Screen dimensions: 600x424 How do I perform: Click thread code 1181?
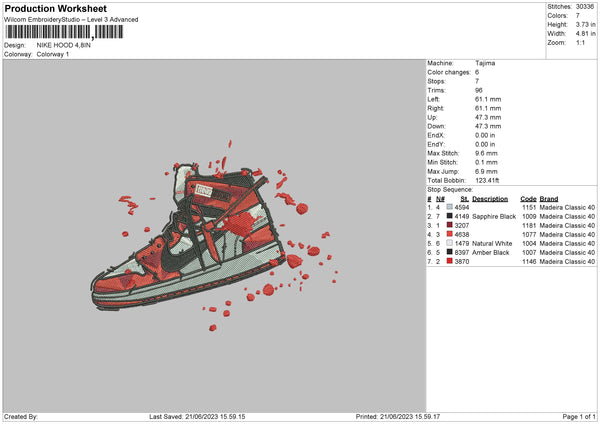coord(529,225)
